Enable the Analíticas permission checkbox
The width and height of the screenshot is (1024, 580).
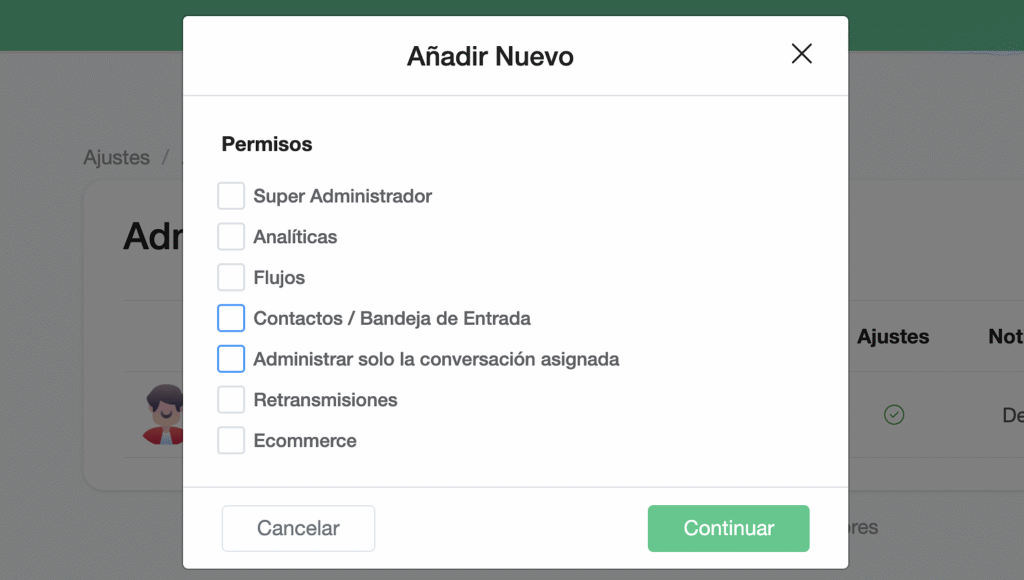point(231,237)
